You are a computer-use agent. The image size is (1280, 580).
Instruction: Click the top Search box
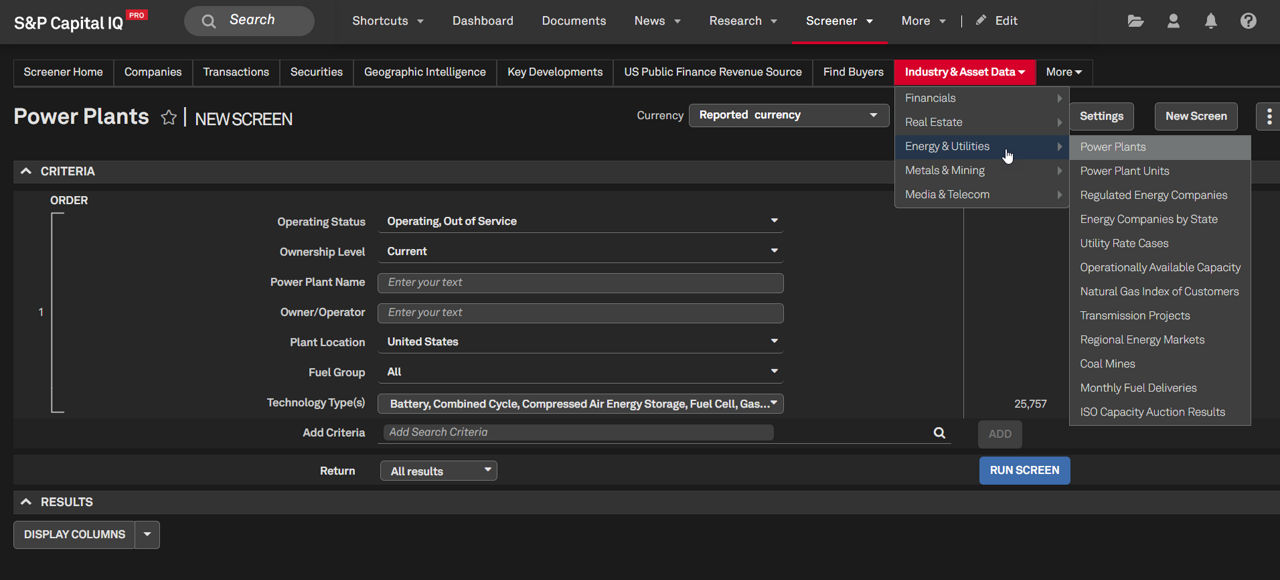pyautogui.click(x=249, y=20)
